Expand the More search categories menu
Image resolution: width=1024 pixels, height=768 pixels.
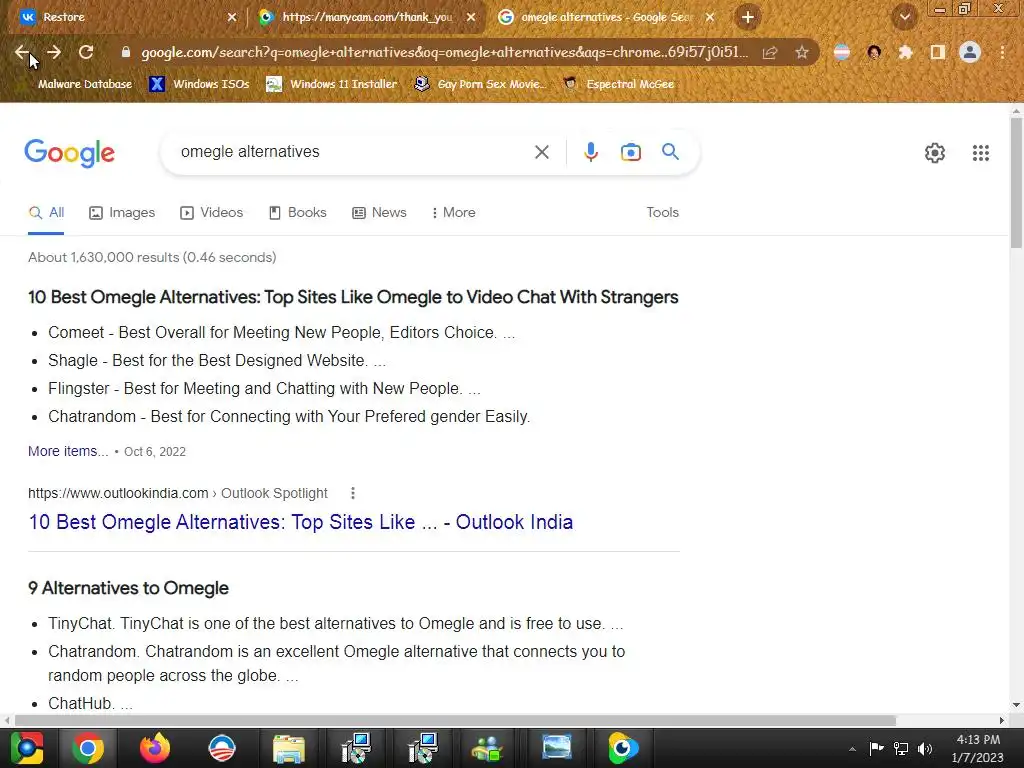click(x=453, y=213)
